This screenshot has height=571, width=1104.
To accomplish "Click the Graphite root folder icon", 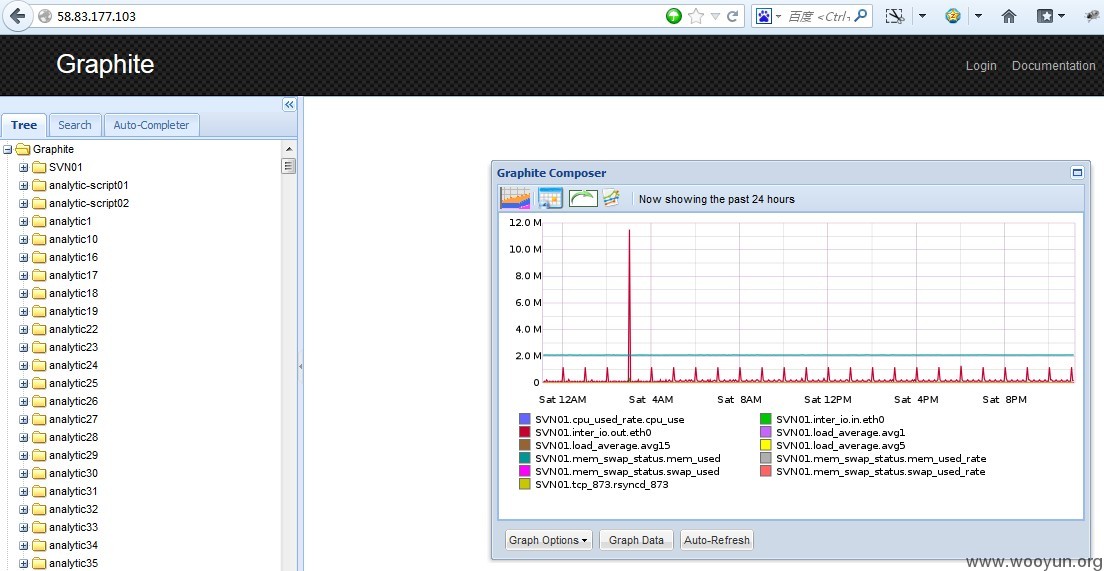I will [x=23, y=149].
